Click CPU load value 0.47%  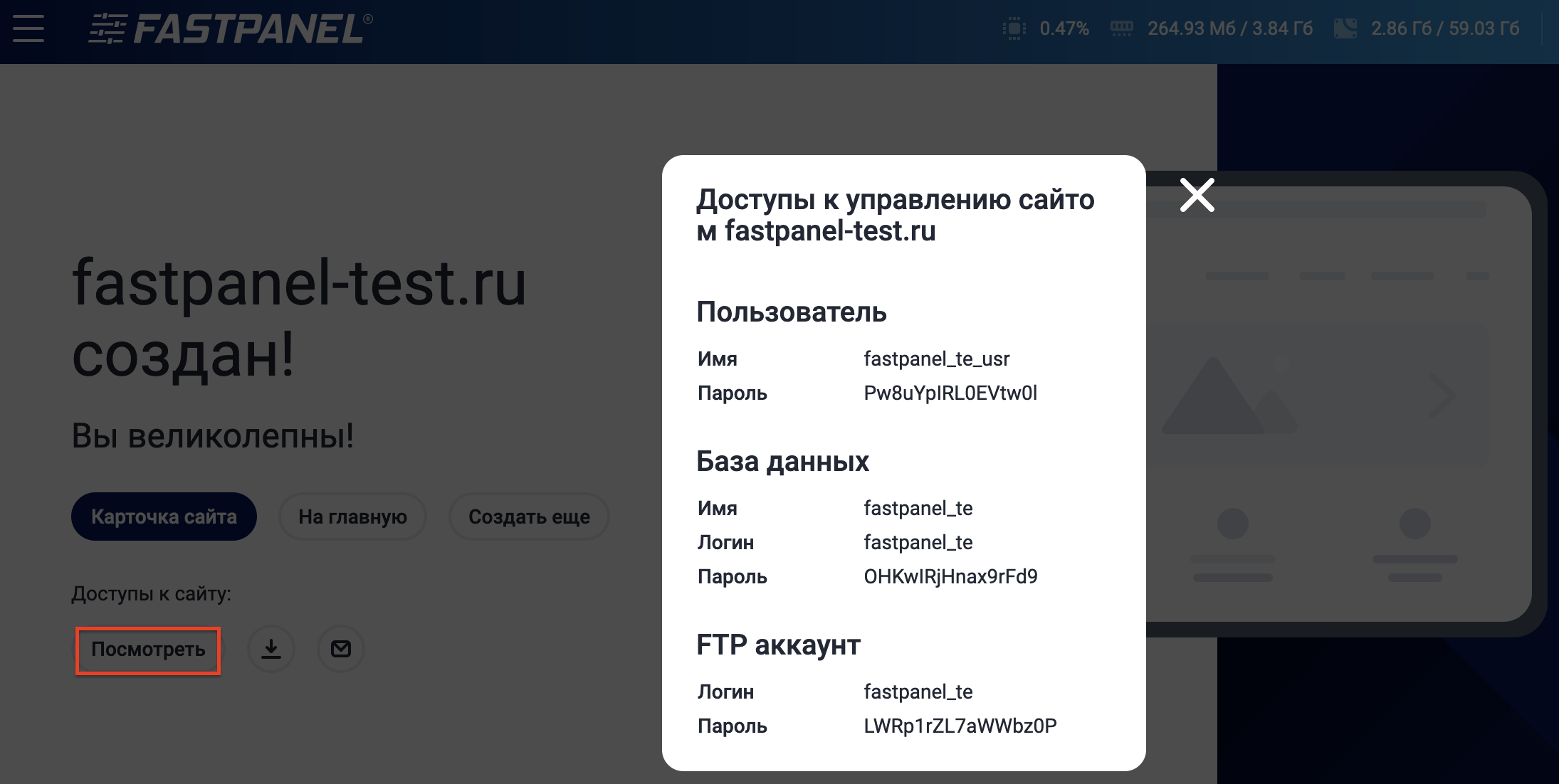1064,28
